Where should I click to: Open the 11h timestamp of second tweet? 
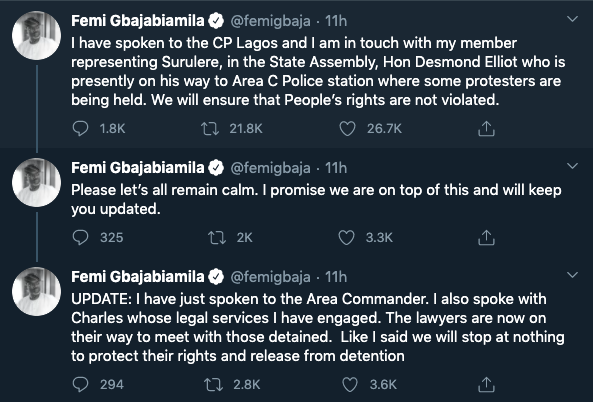[336, 168]
